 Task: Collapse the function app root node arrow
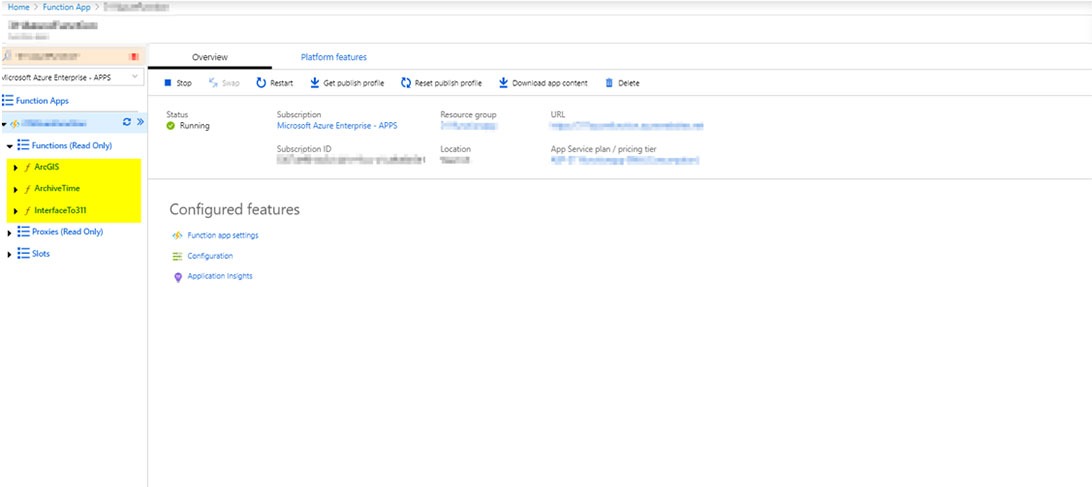point(4,124)
